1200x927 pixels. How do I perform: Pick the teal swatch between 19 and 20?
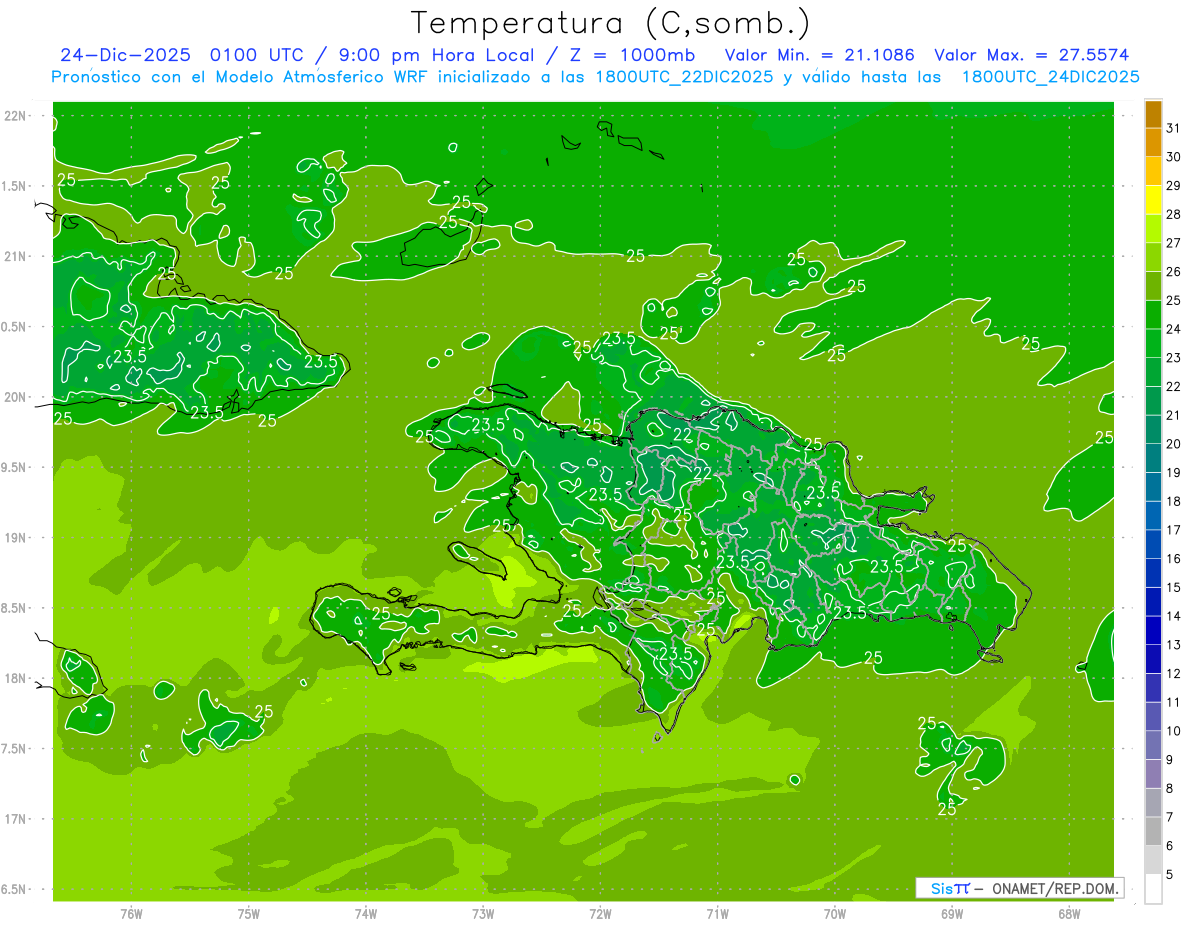click(x=1153, y=458)
